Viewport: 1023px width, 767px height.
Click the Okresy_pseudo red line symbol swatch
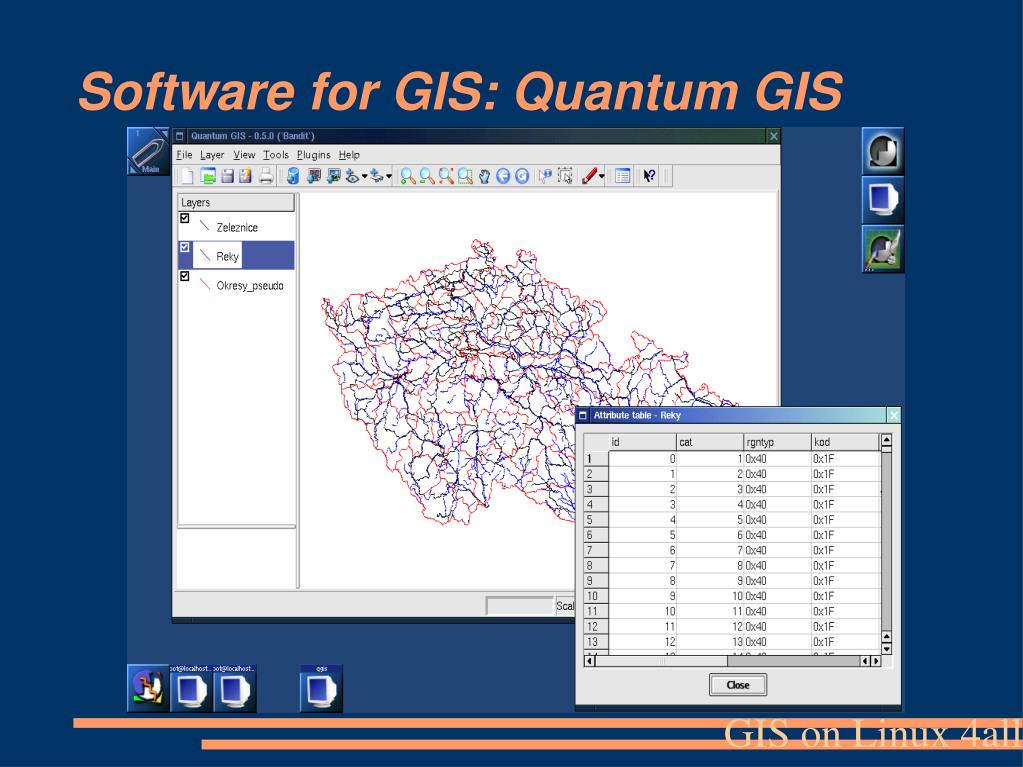click(205, 284)
